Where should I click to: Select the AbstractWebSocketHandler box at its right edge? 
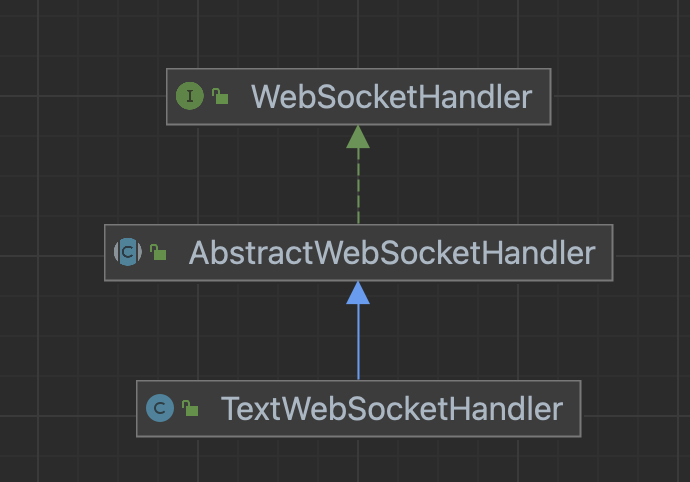(x=613, y=253)
